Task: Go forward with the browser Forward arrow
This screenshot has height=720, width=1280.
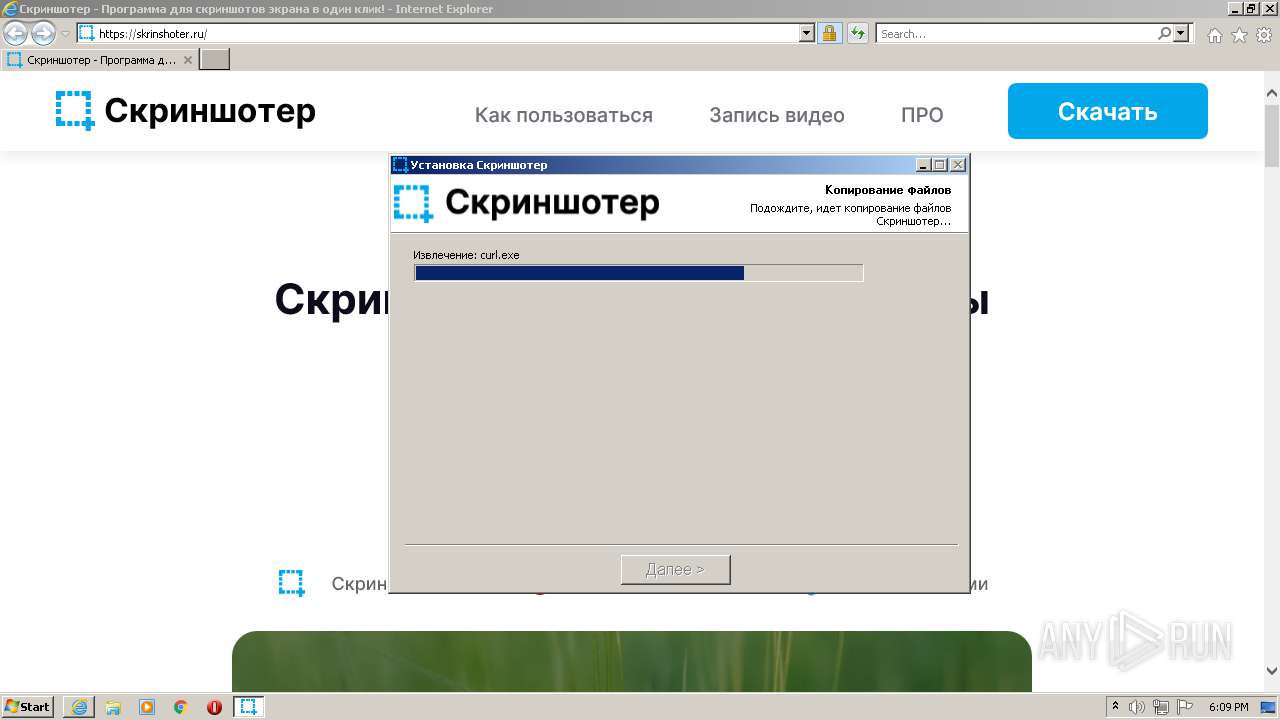Action: click(43, 33)
